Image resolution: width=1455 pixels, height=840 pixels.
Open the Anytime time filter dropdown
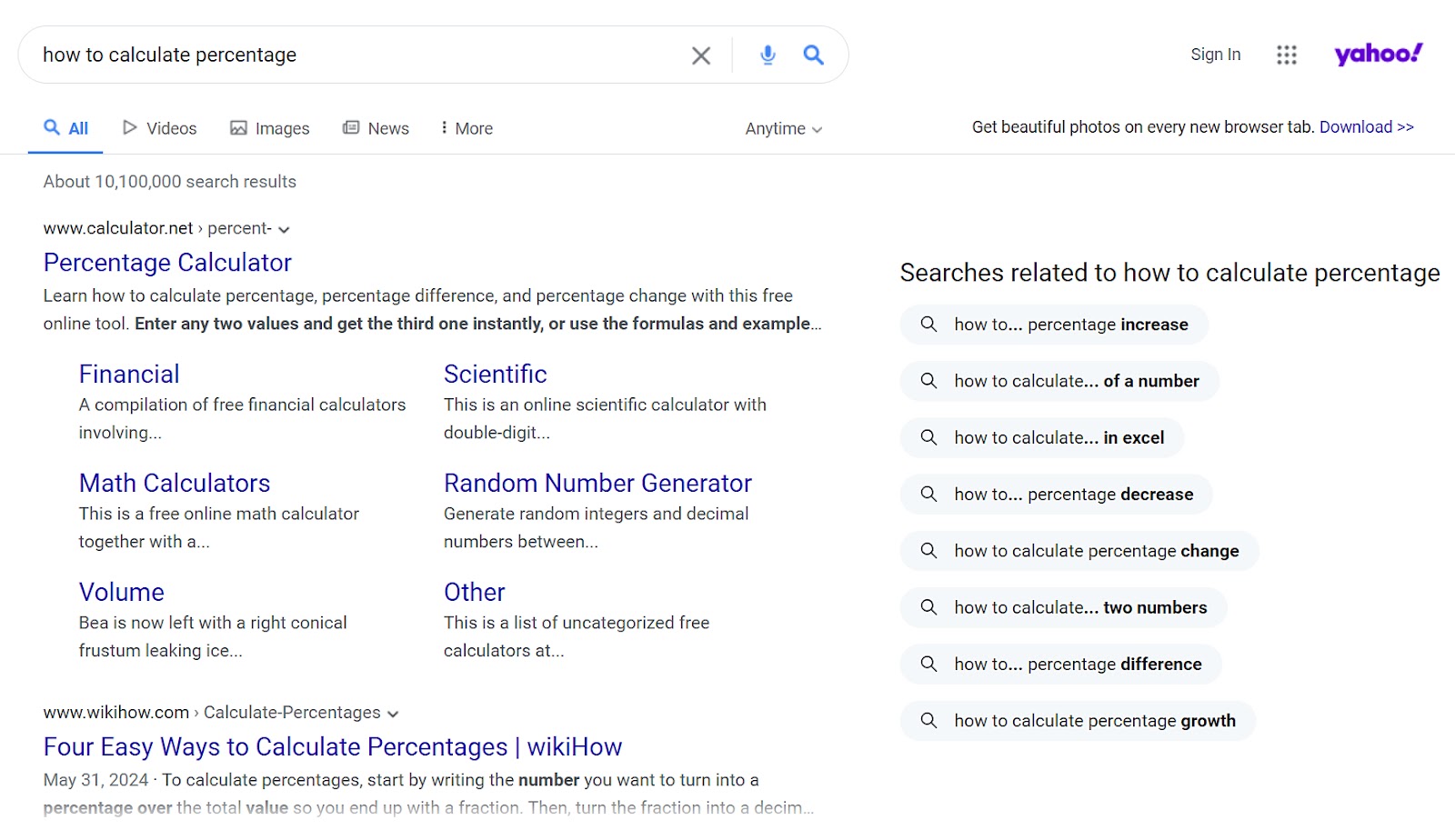(x=782, y=128)
